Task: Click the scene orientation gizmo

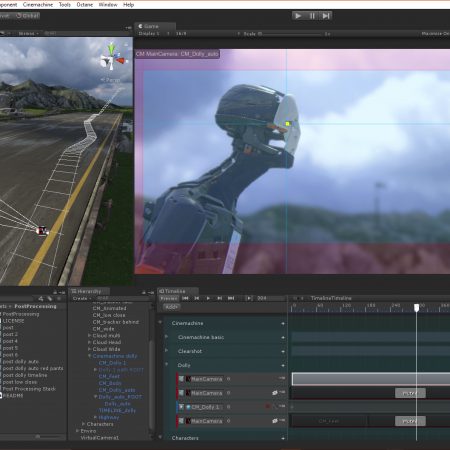Action: (x=113, y=57)
